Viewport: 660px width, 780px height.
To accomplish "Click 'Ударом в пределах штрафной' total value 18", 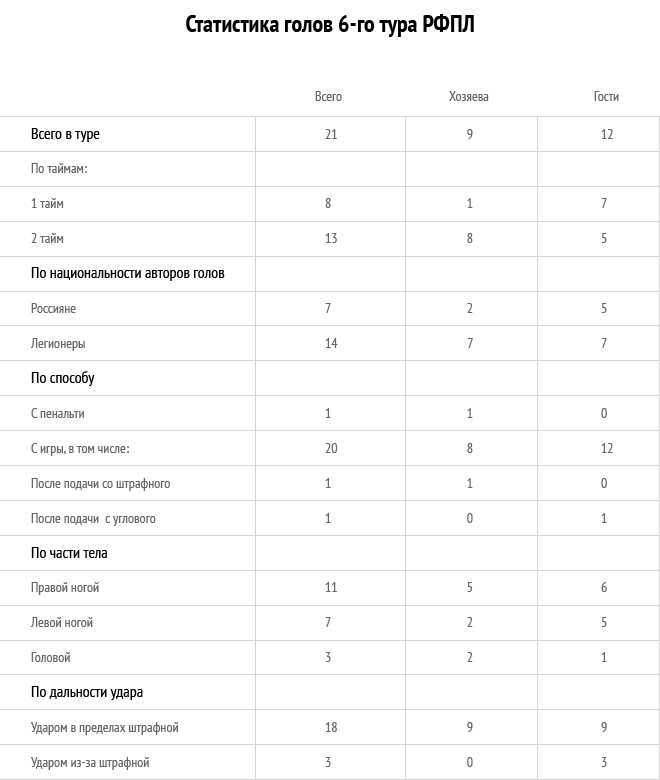I will click(x=331, y=727).
